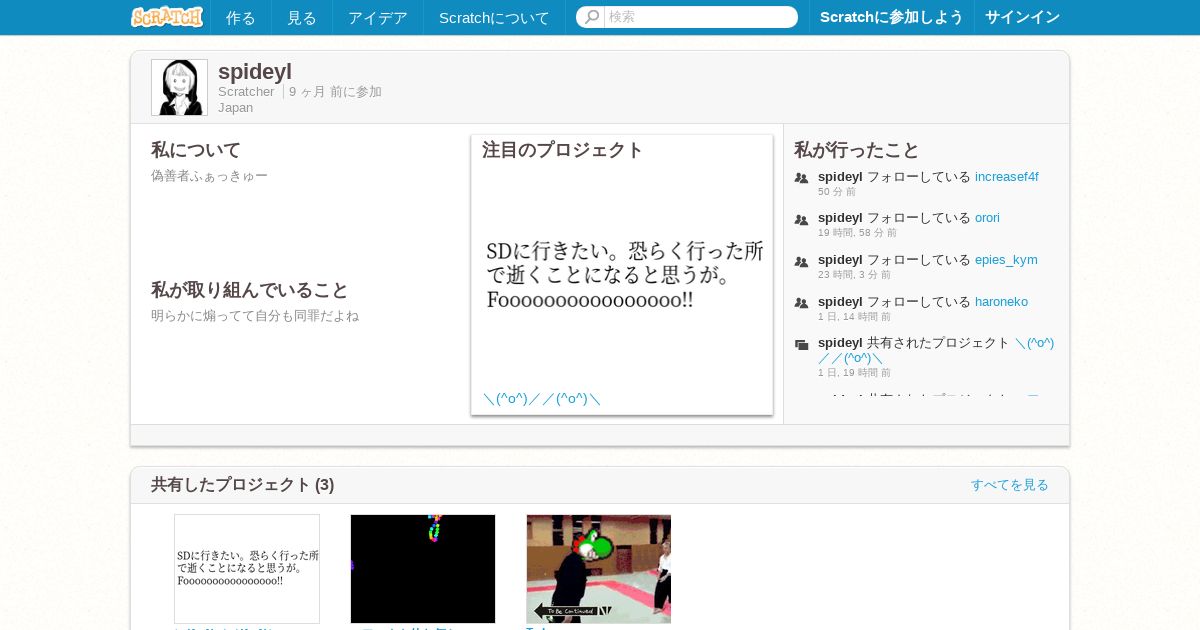
Task: Click follow icon beside orori activity
Action: pos(801,220)
